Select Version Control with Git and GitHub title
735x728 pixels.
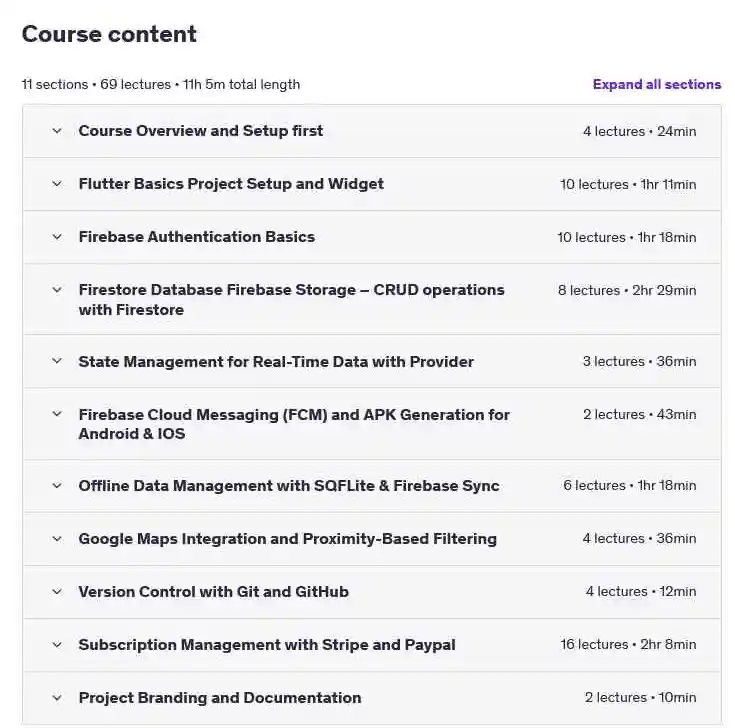[x=214, y=592]
